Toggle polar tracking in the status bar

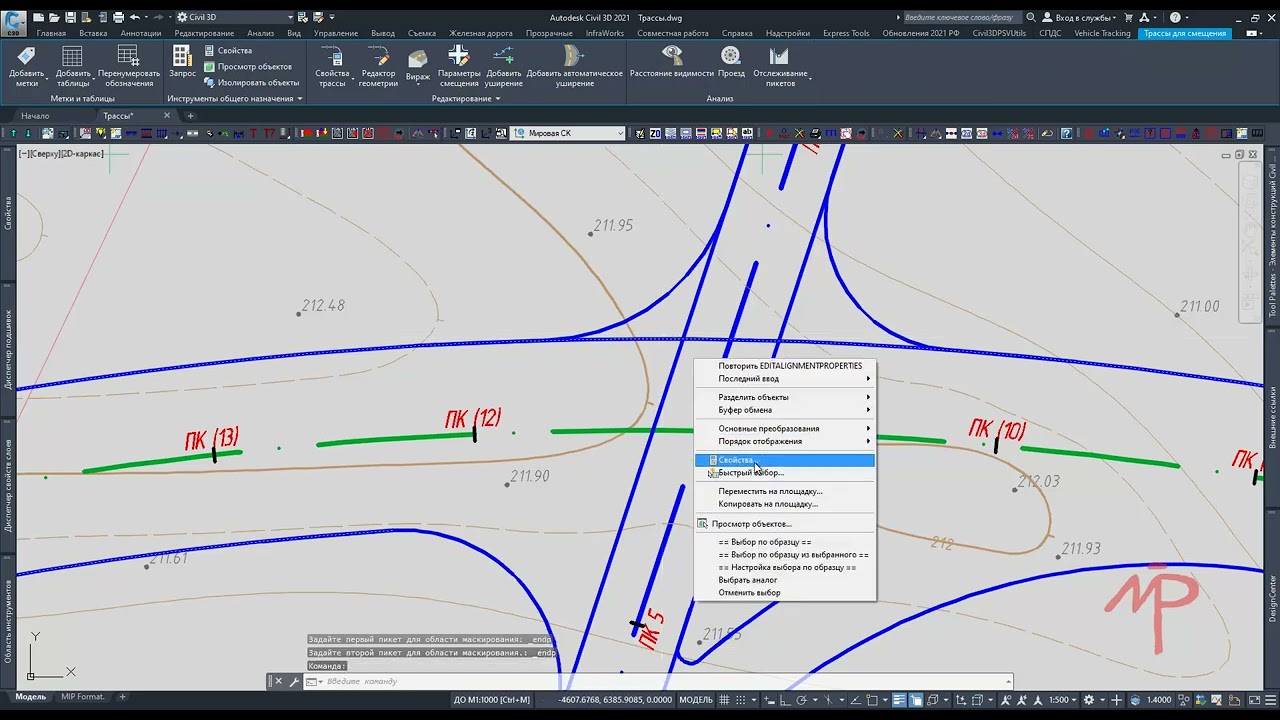801,700
